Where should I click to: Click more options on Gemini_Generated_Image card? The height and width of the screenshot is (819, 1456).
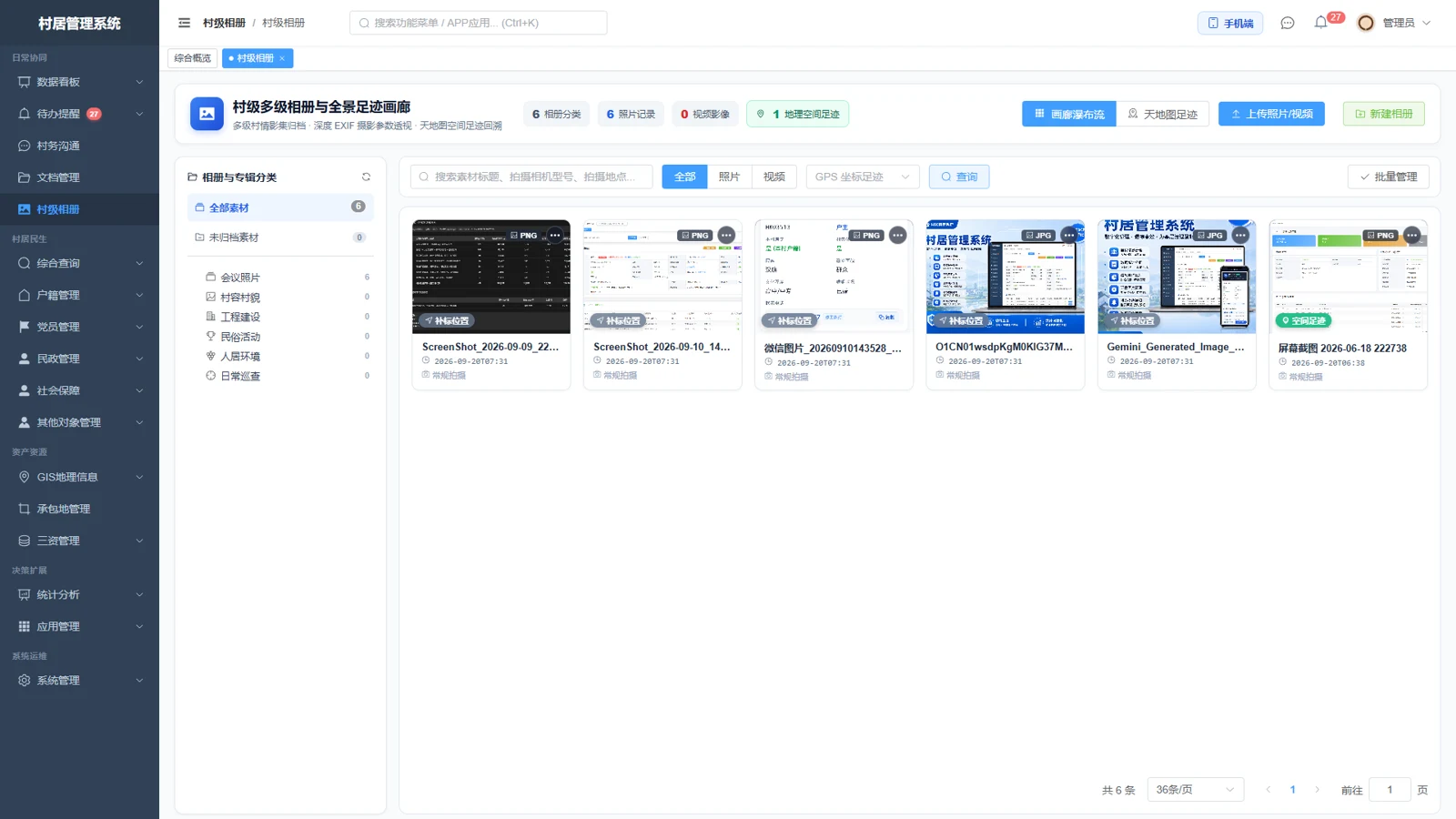pyautogui.click(x=1240, y=235)
